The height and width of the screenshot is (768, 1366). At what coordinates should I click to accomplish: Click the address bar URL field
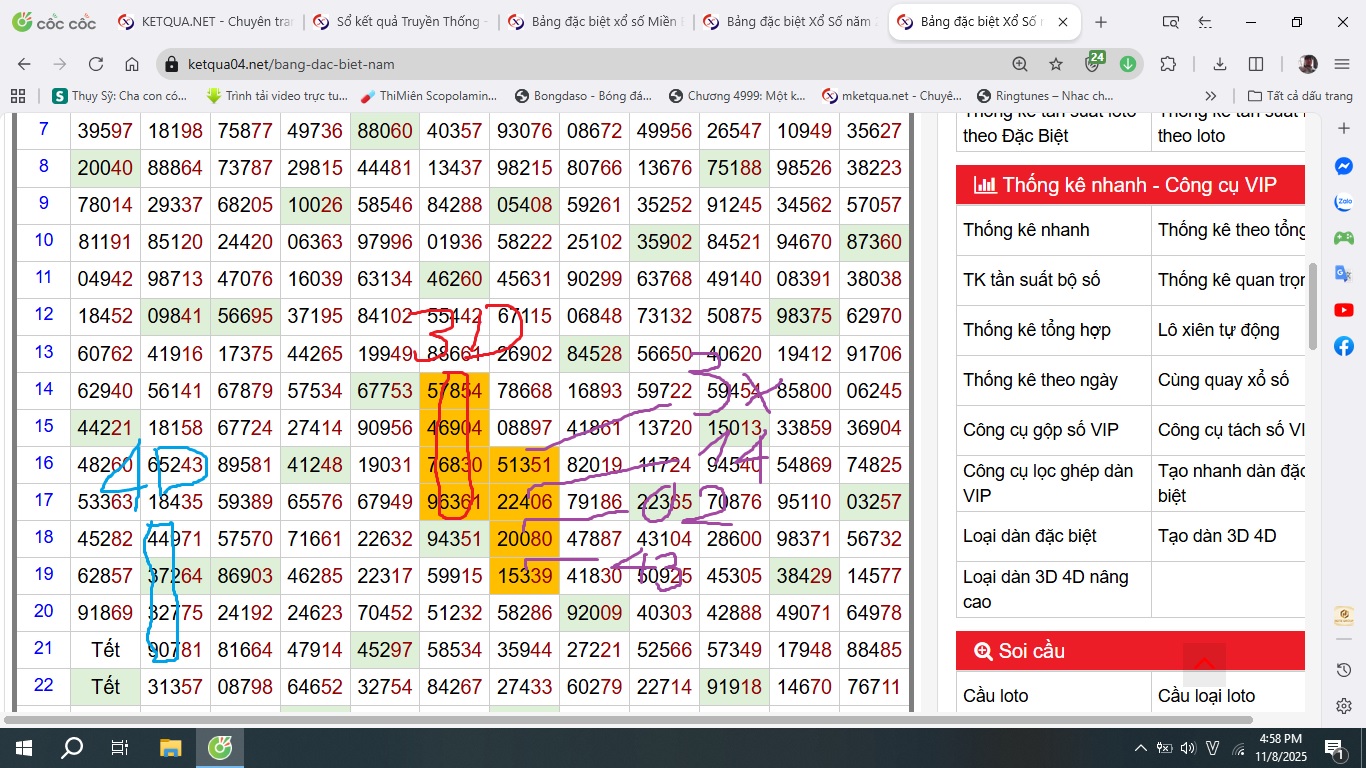click(580, 64)
